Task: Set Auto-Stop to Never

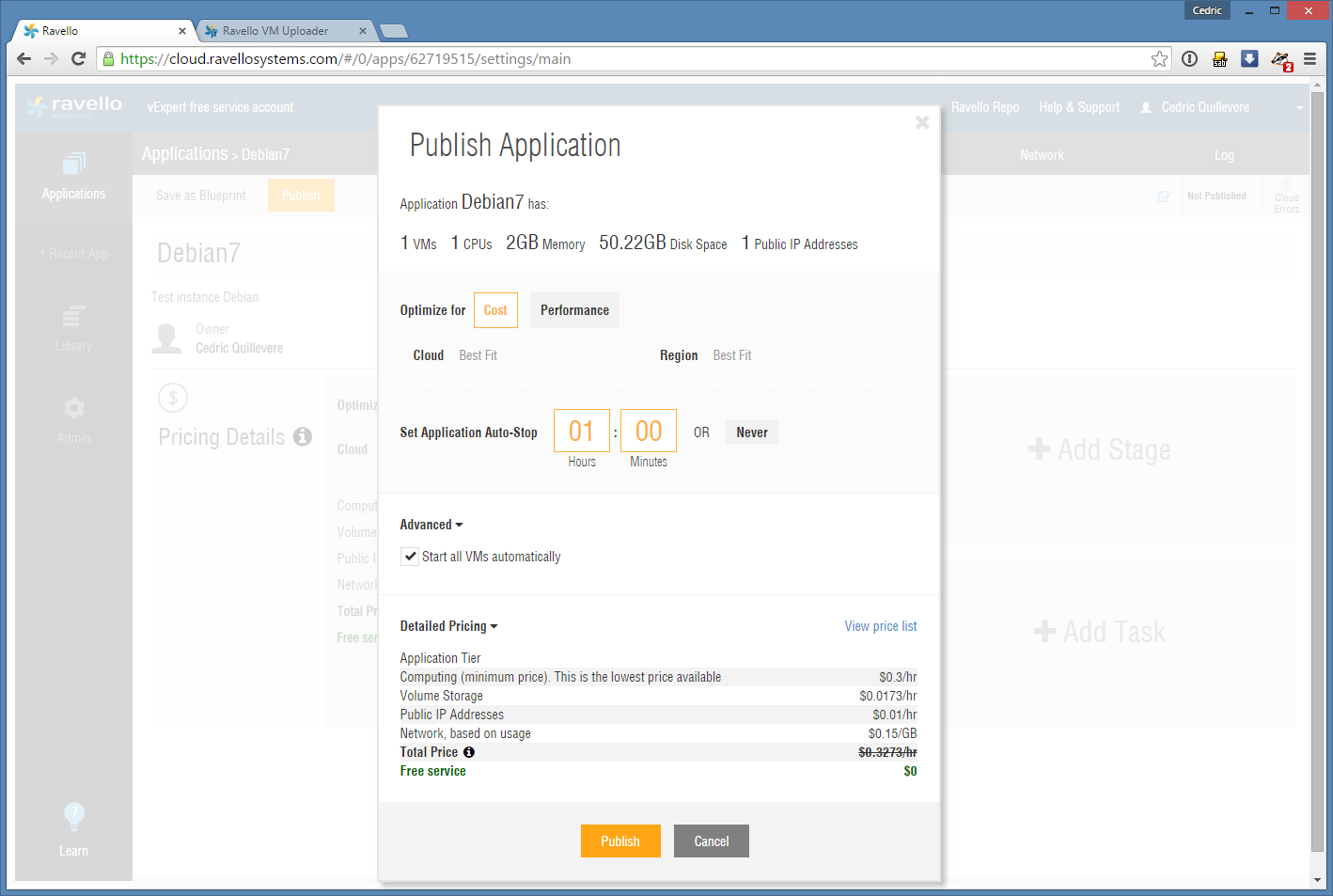Action: point(751,432)
